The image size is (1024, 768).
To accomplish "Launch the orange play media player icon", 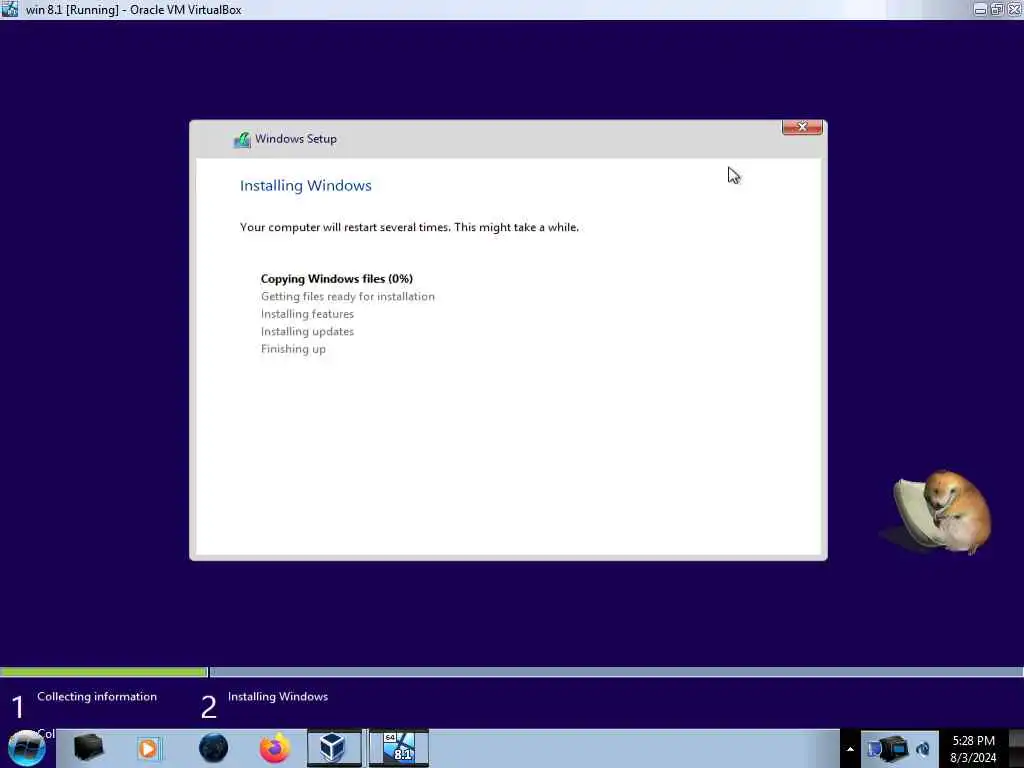I will point(148,748).
